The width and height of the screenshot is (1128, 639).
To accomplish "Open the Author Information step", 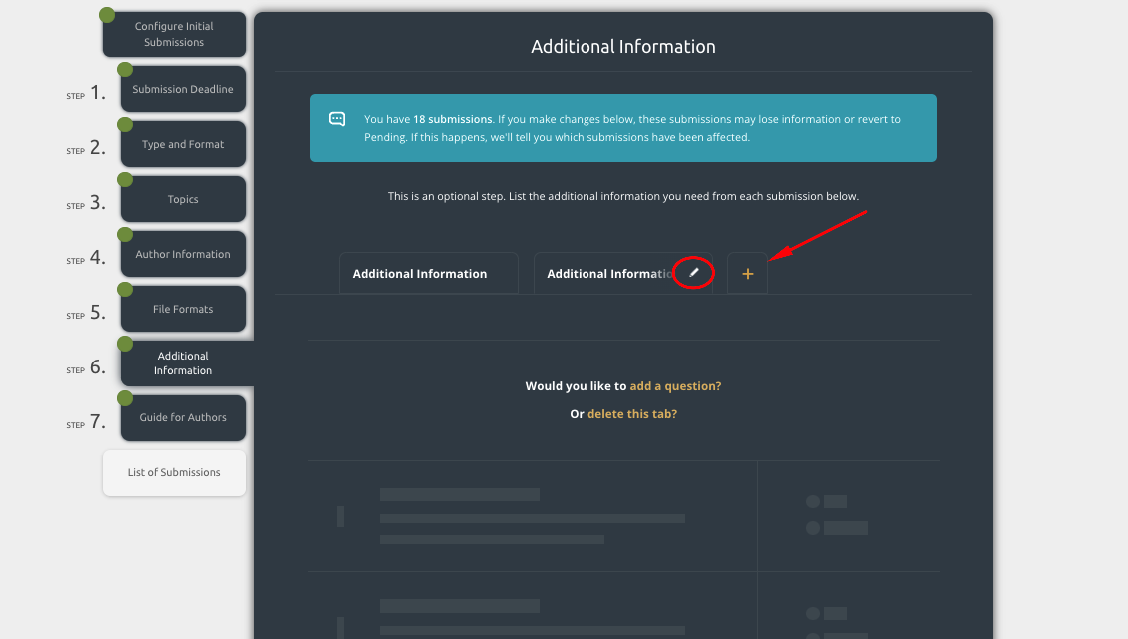I will pos(183,255).
